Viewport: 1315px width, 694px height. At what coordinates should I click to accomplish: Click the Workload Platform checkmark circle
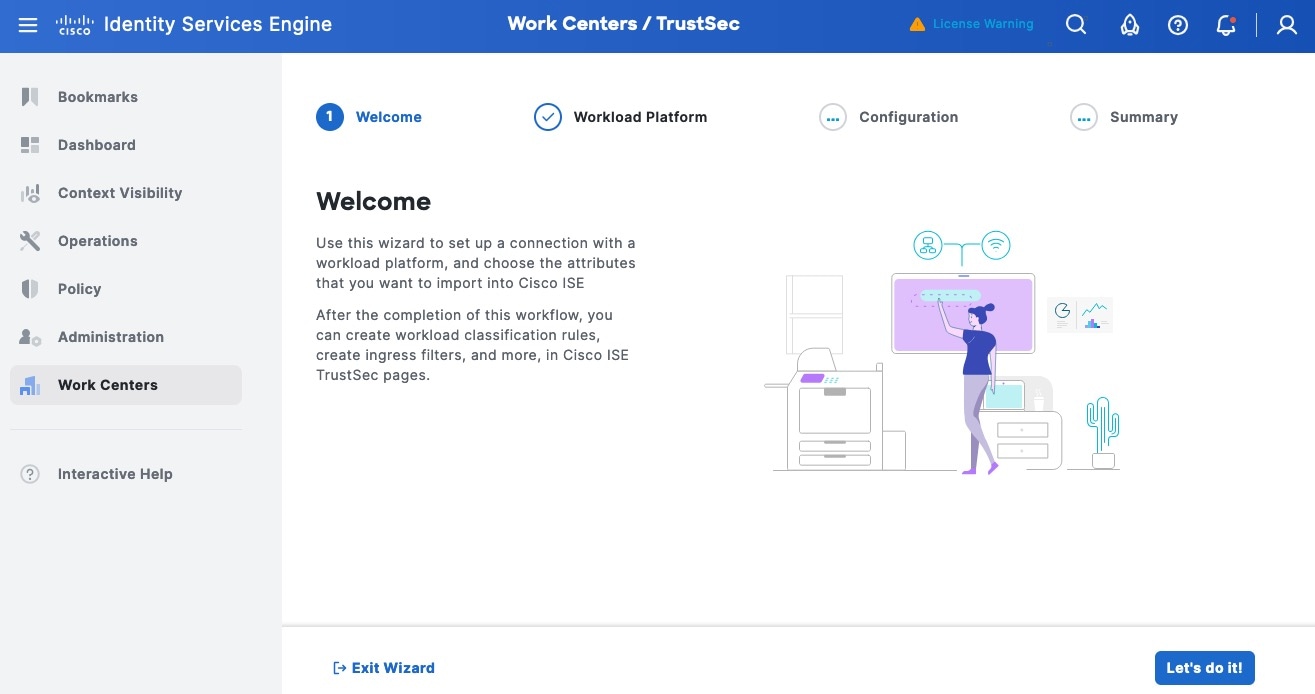click(x=548, y=117)
